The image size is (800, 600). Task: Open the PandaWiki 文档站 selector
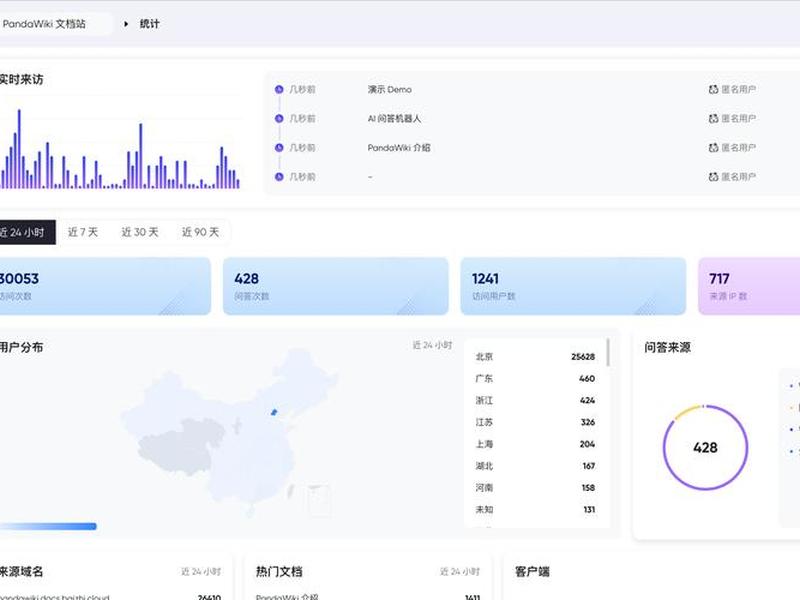[54, 24]
